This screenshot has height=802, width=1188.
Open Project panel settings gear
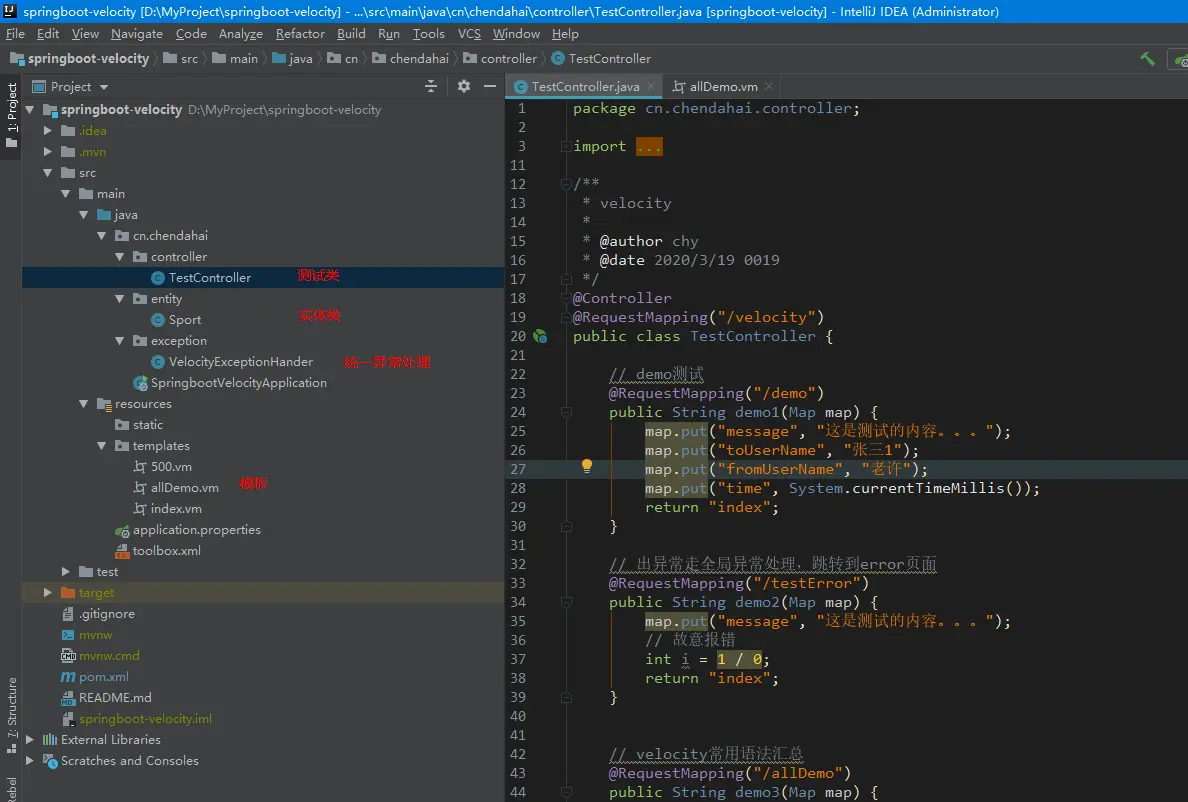point(463,87)
